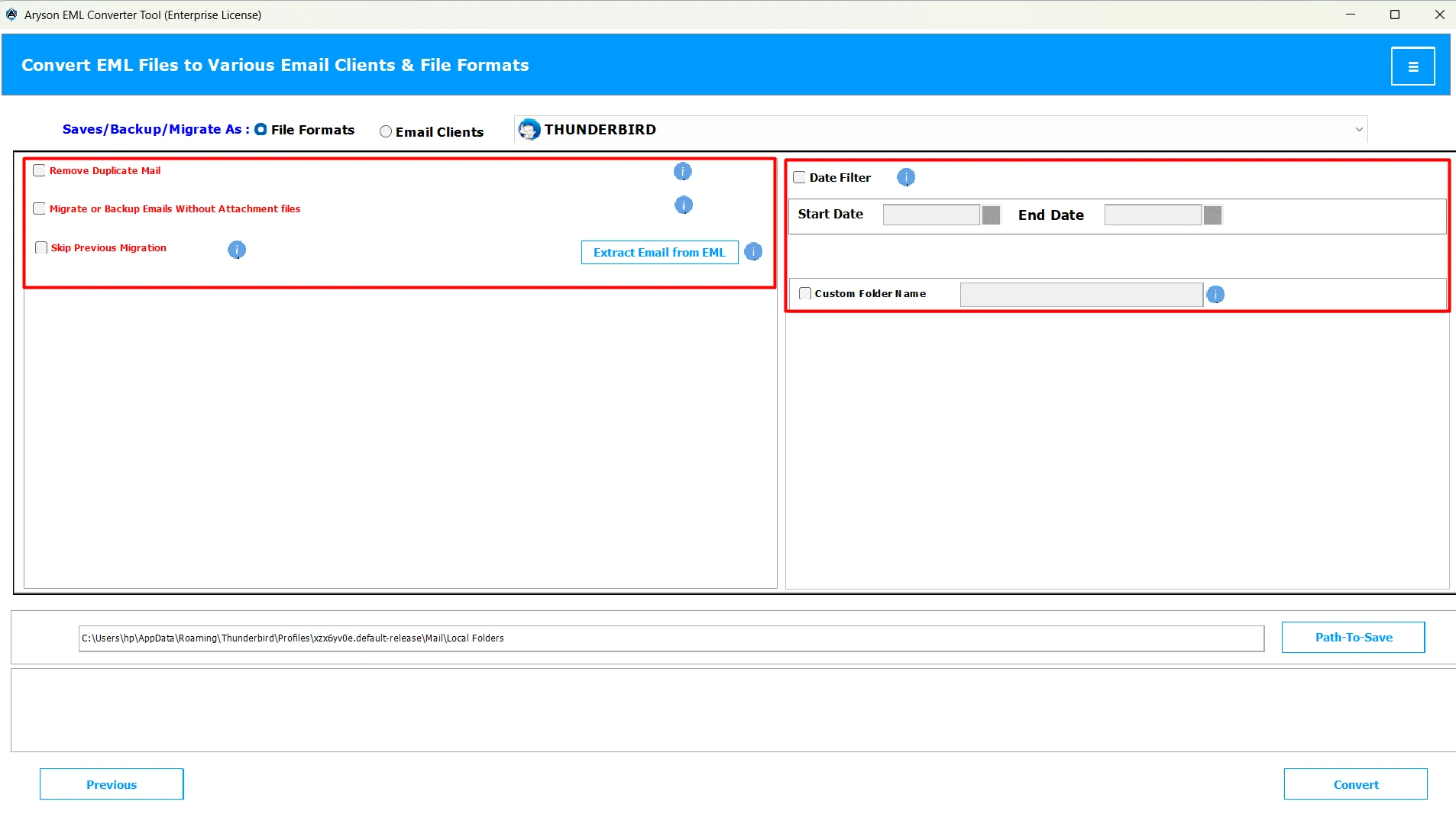The width and height of the screenshot is (1456, 824).
Task: Select the File Formats radio button
Action: point(260,129)
